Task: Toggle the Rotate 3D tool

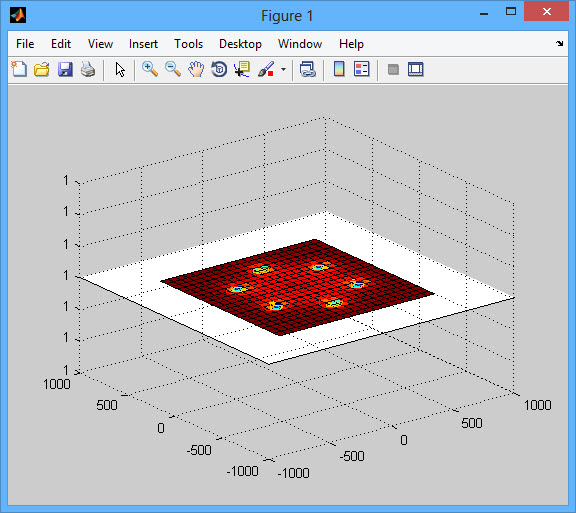Action: [219, 69]
